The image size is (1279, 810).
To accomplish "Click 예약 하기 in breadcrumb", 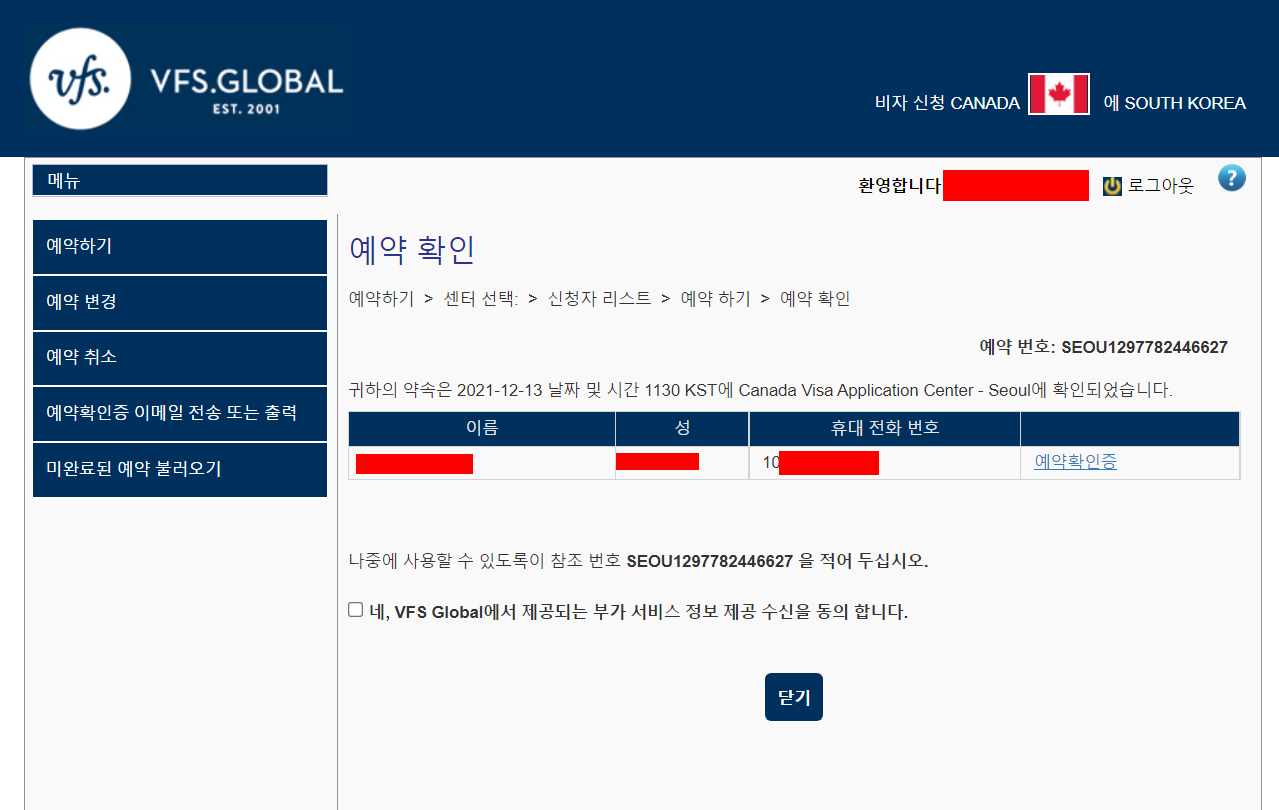I will (715, 299).
